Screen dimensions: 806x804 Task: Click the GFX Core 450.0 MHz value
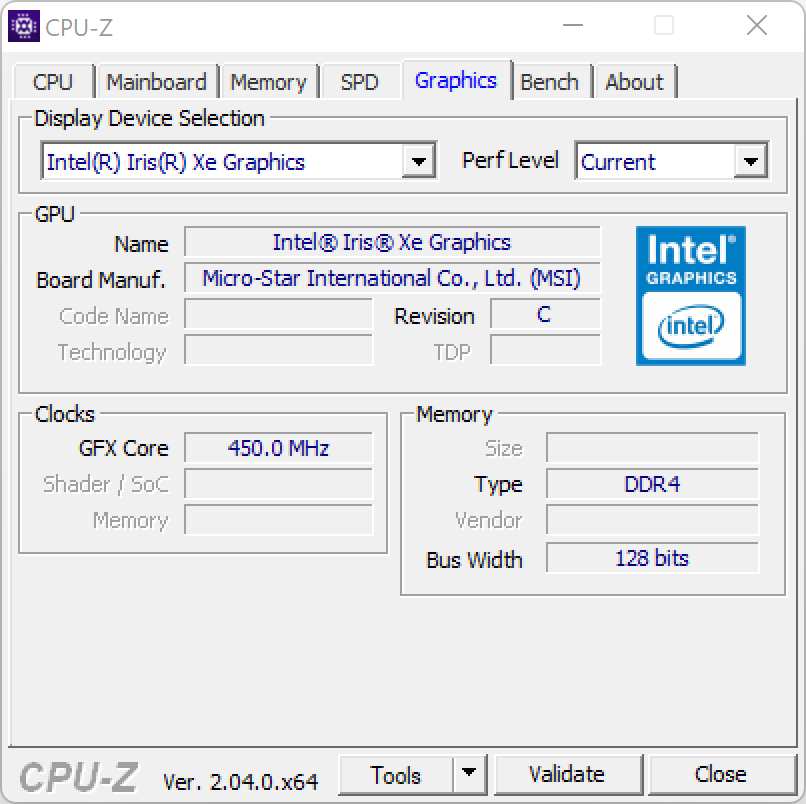[x=279, y=448]
